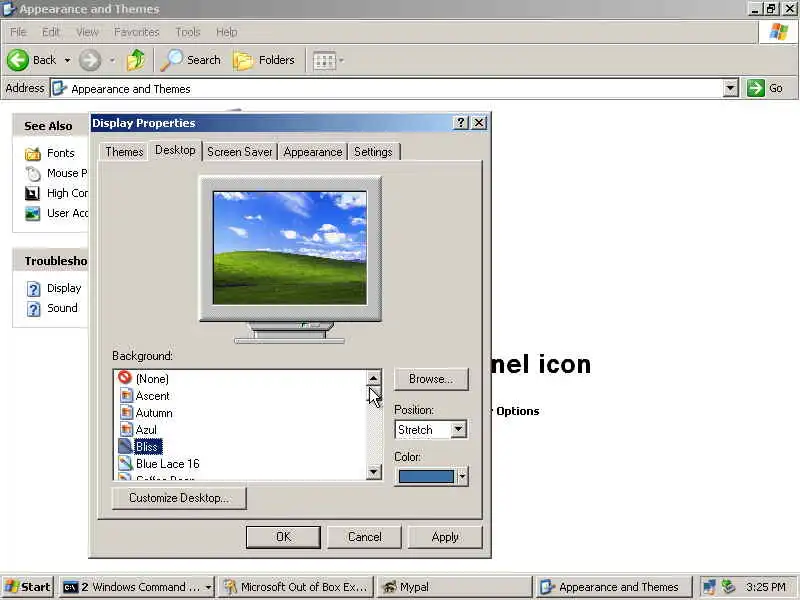Open the Edit menu
This screenshot has height=600, width=800.
(x=51, y=32)
